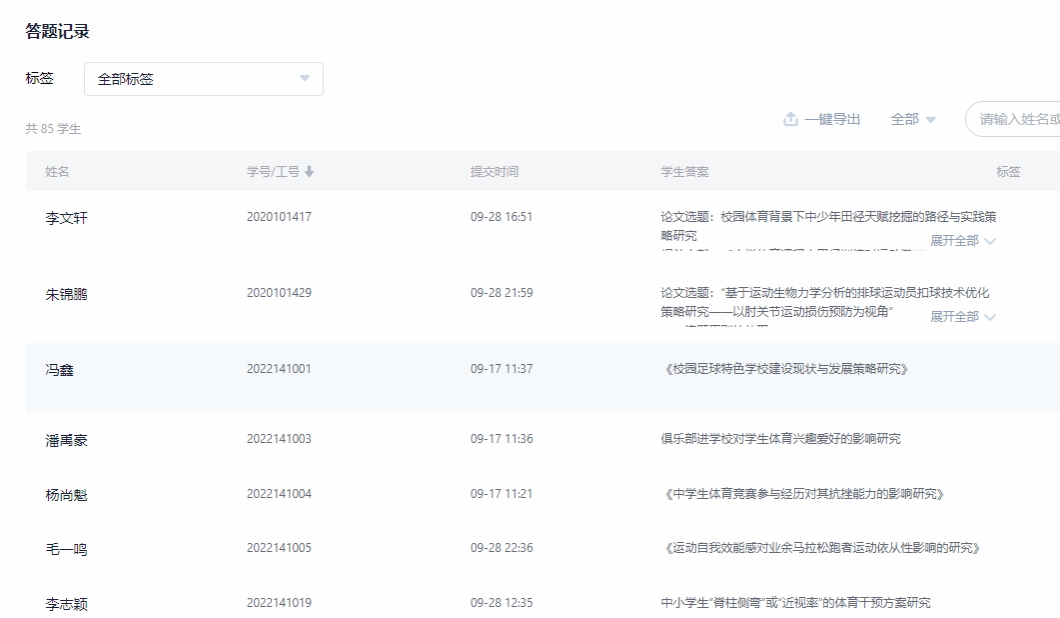Click the 提交时间 column header
The width and height of the screenshot is (1060, 618).
(494, 172)
